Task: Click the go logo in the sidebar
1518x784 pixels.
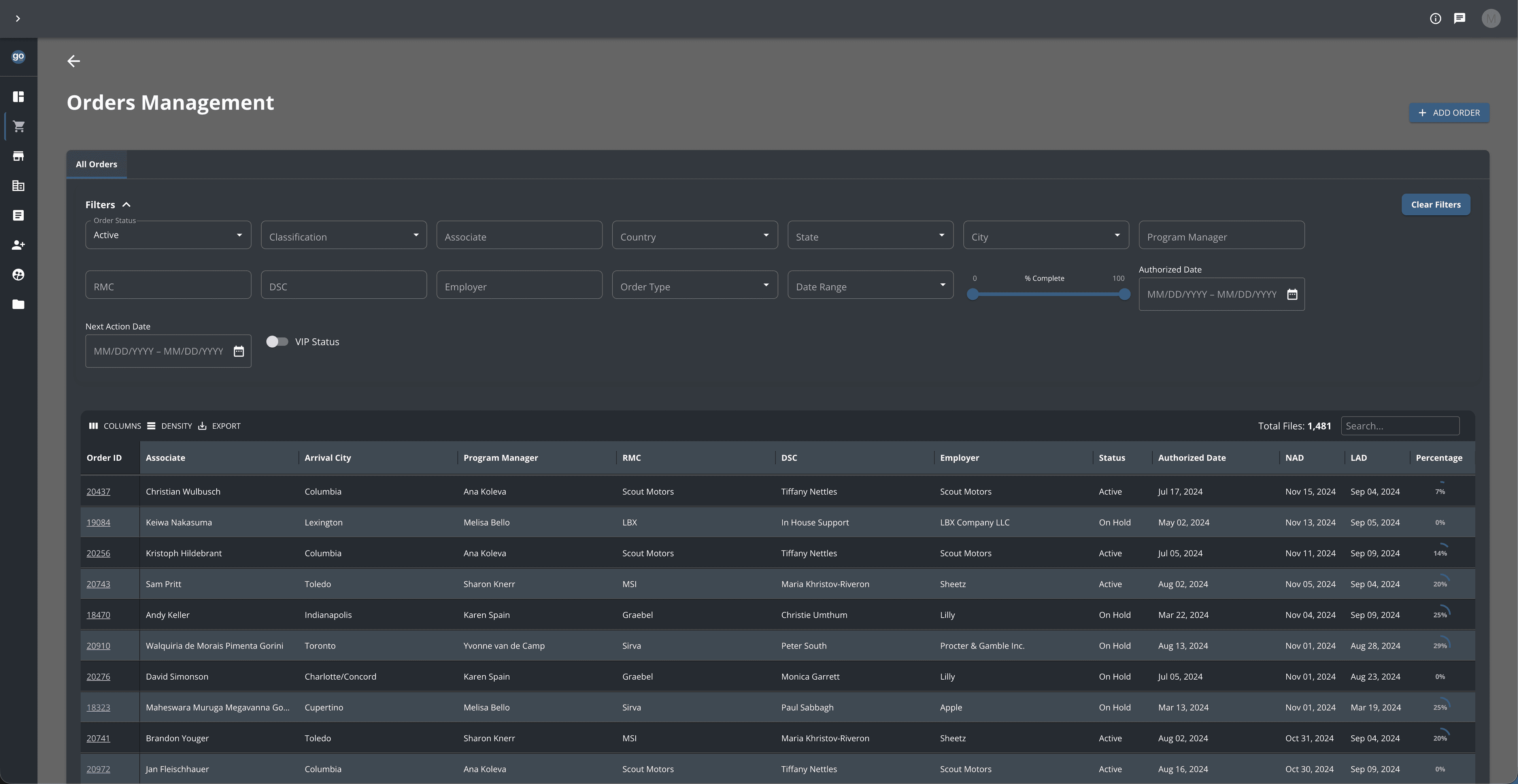Action: coord(18,57)
